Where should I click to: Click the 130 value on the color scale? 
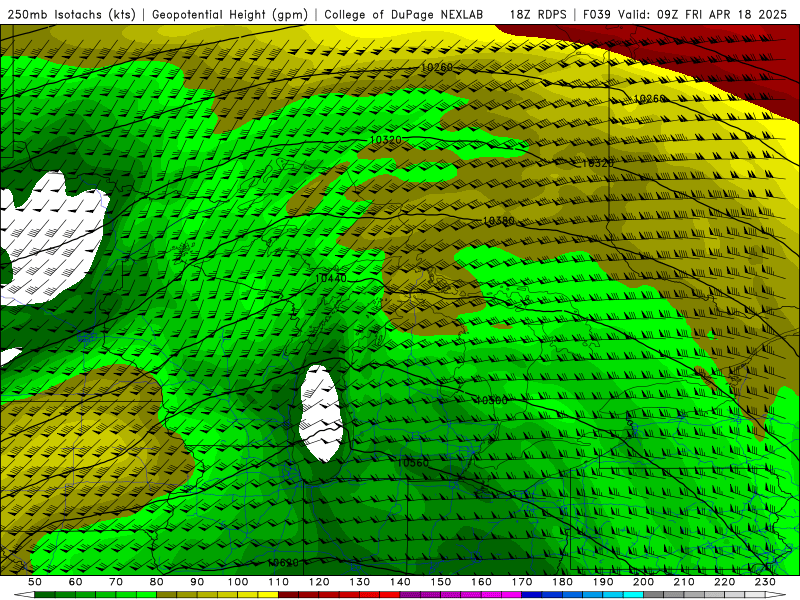click(x=360, y=582)
